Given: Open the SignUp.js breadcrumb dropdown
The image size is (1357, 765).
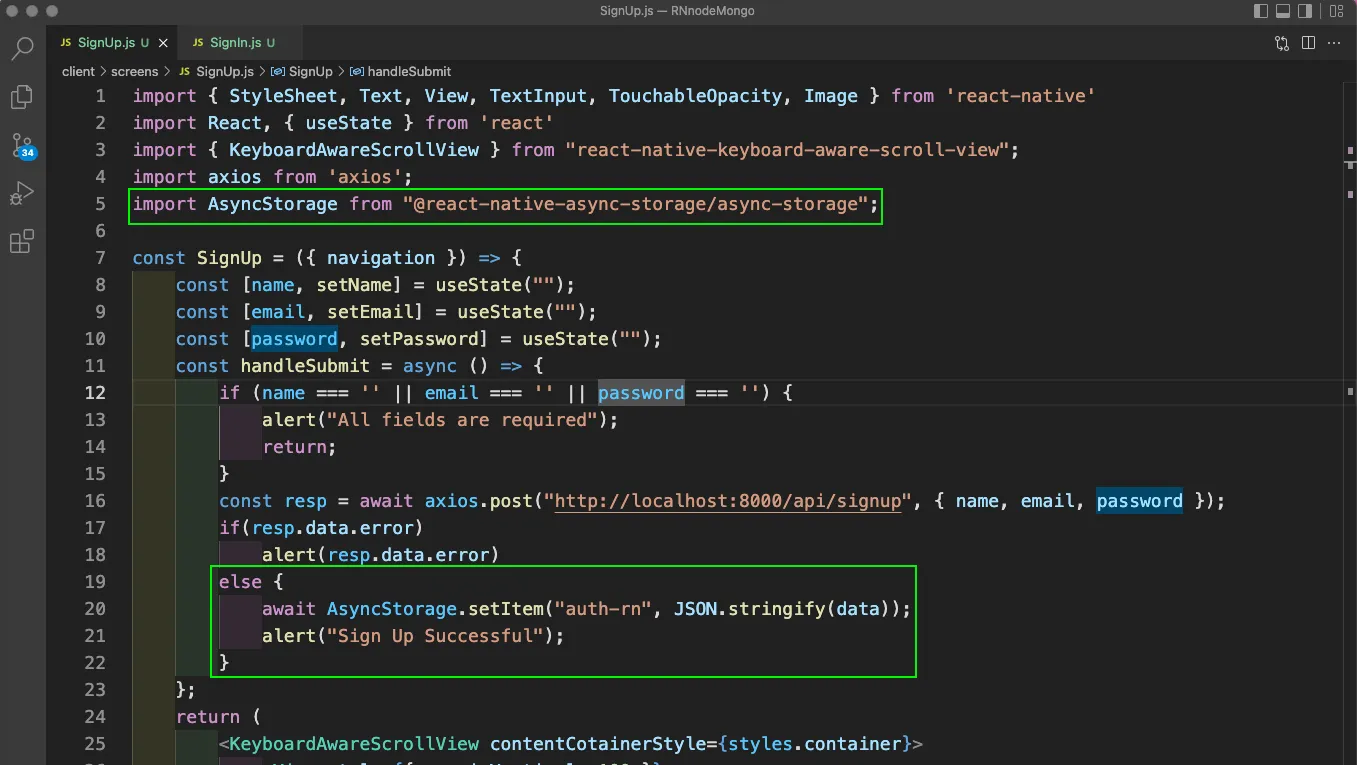Looking at the screenshot, I should 216,71.
